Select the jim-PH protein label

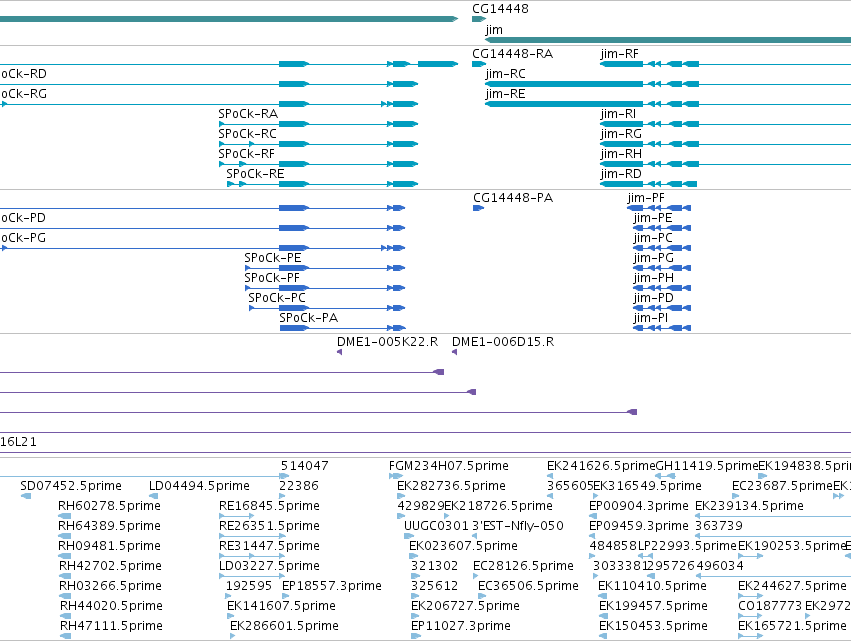tap(653, 278)
